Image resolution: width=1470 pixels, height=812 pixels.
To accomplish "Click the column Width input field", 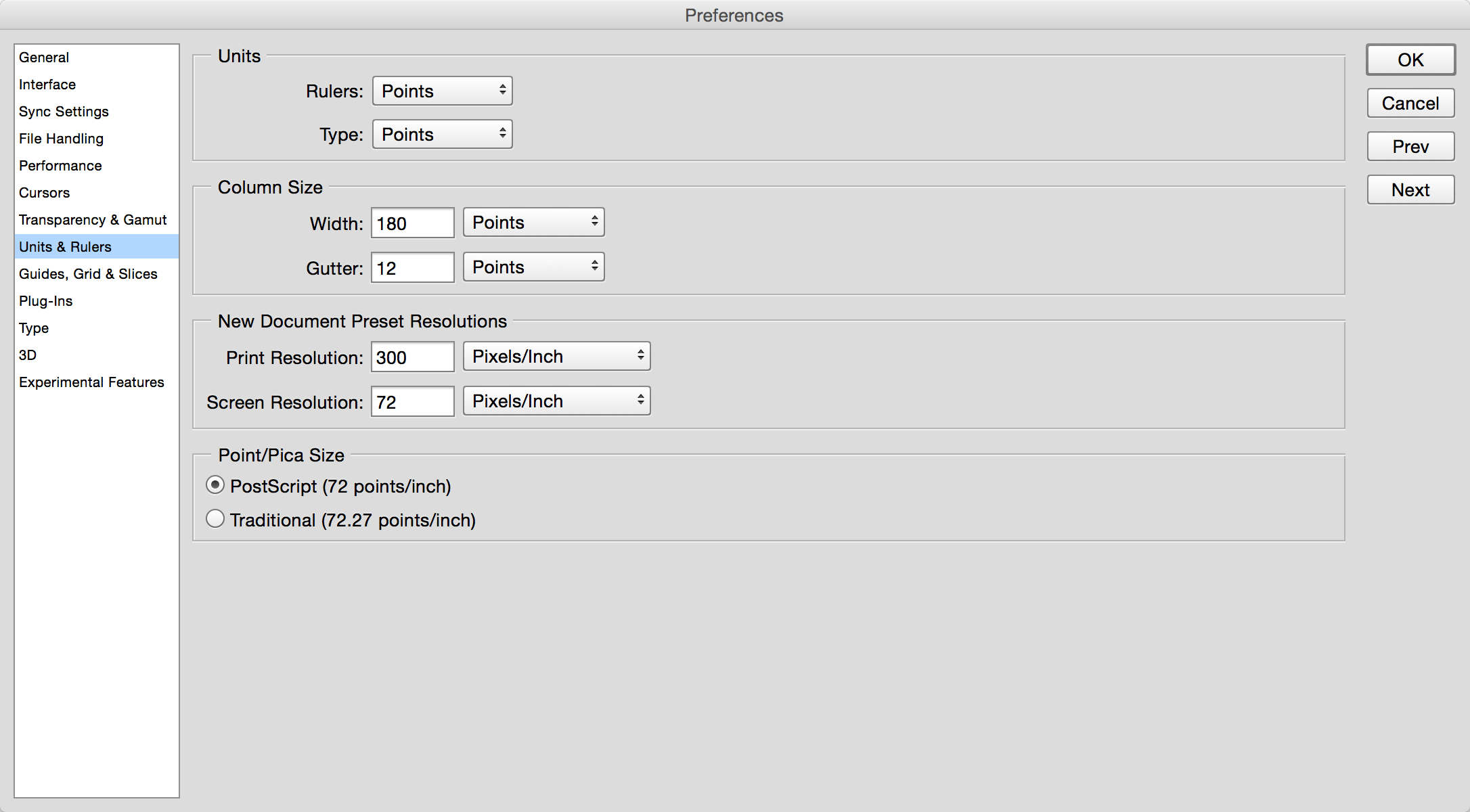I will 413,223.
